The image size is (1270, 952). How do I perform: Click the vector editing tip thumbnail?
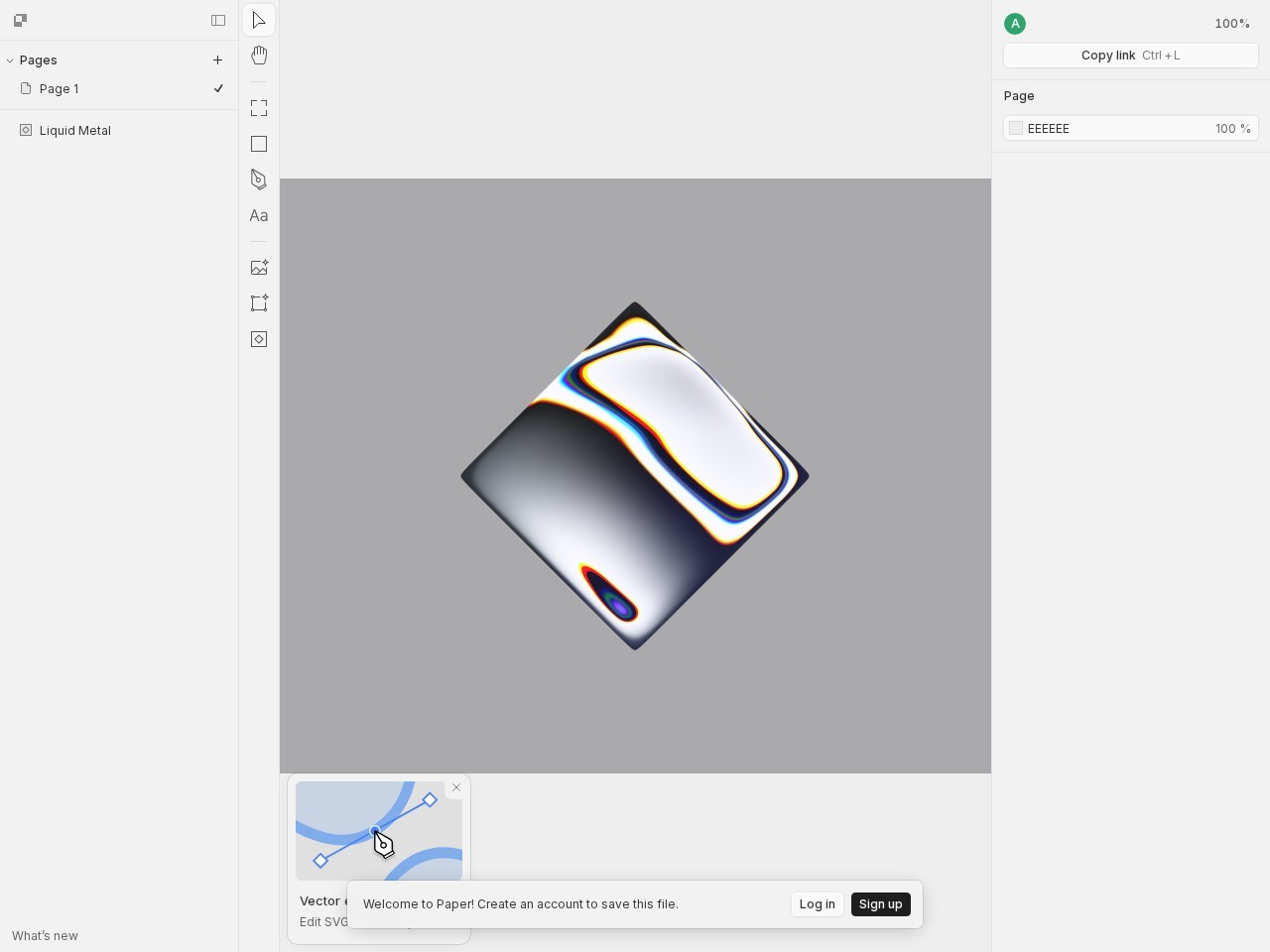[x=379, y=831]
